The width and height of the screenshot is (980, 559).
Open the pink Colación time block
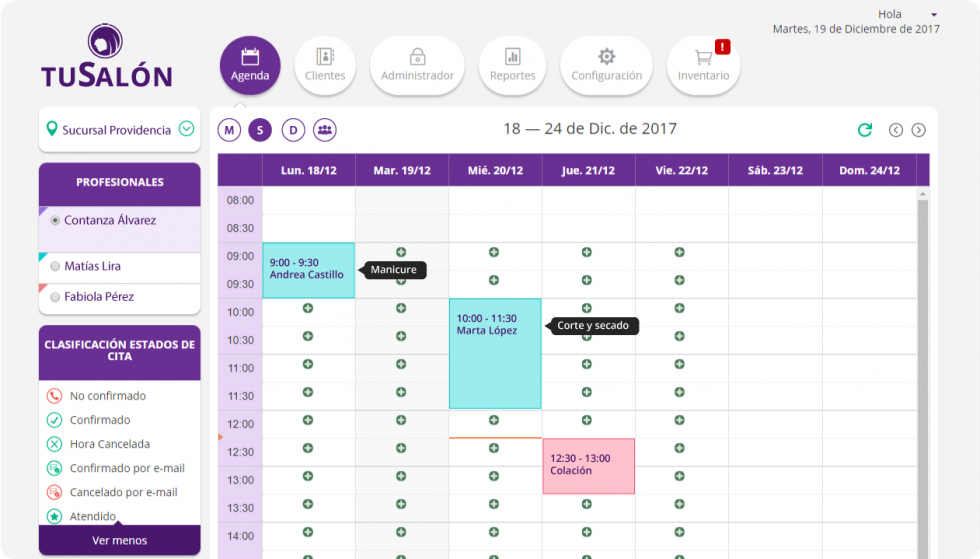tap(588, 466)
